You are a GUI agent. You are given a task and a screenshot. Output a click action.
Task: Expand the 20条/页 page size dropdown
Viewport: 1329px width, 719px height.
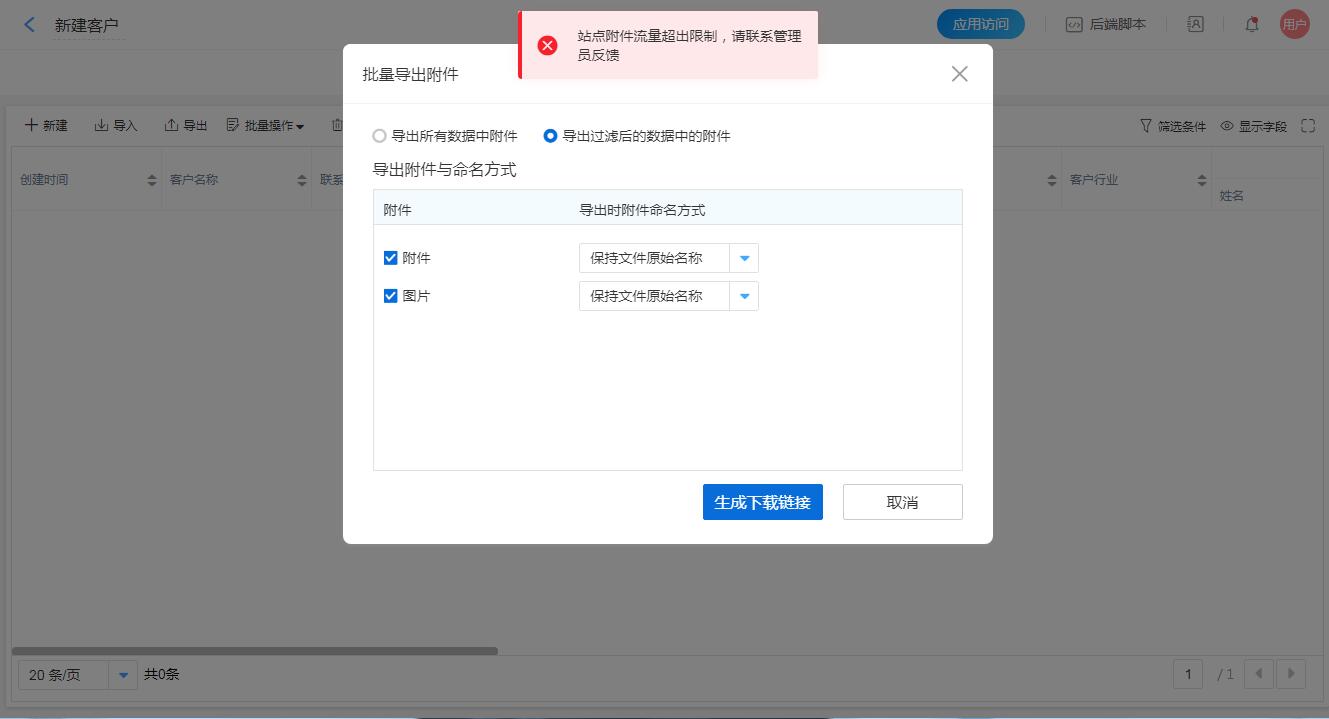pyautogui.click(x=122, y=675)
